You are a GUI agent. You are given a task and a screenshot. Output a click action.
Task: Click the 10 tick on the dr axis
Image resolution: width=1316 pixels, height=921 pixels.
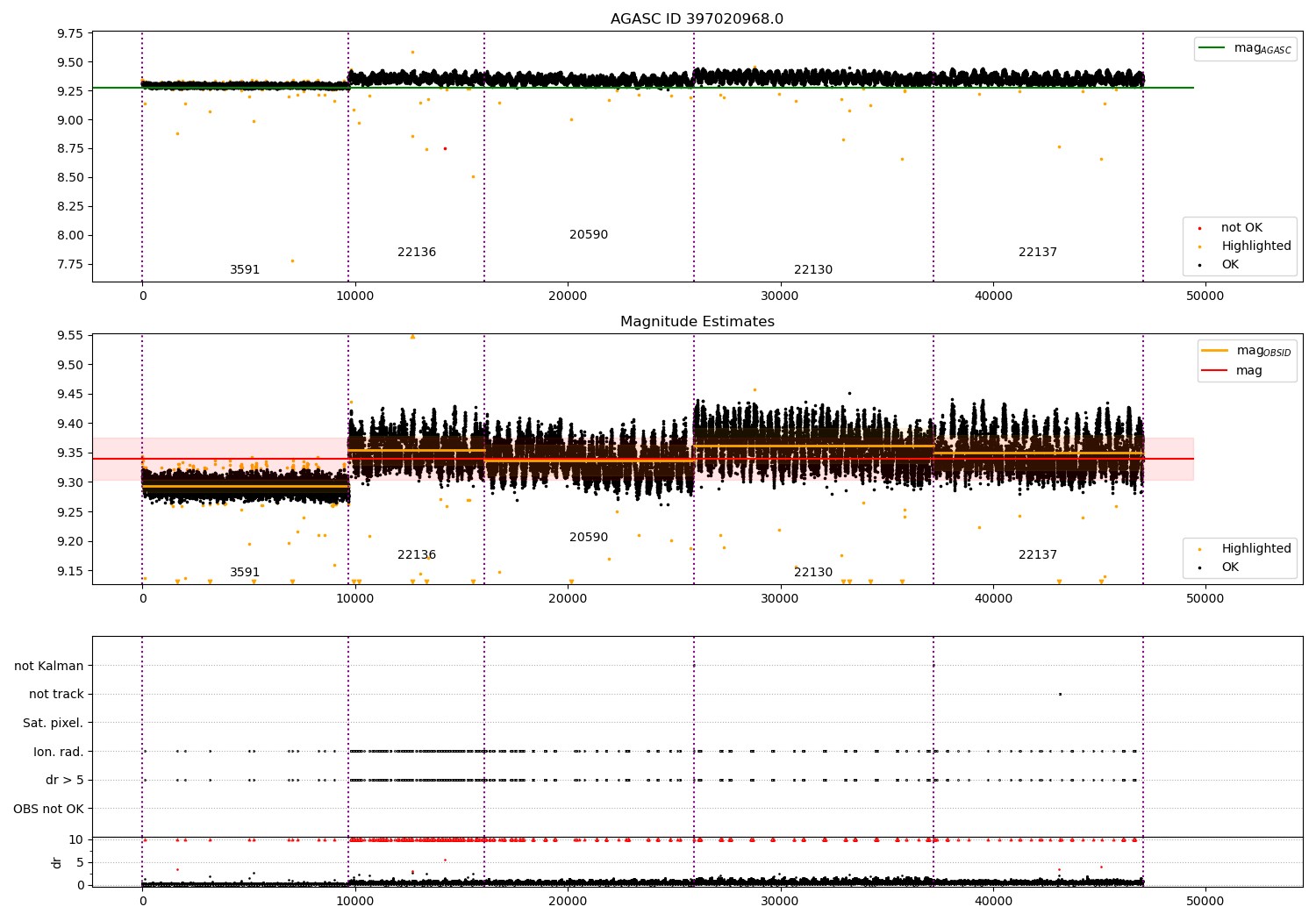pos(76,839)
